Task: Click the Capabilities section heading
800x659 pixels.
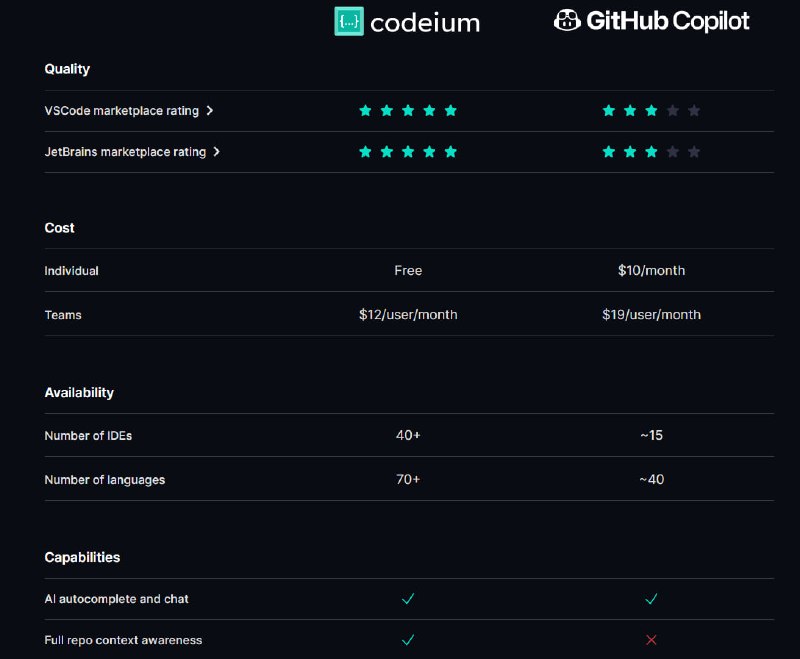Action: pos(82,557)
